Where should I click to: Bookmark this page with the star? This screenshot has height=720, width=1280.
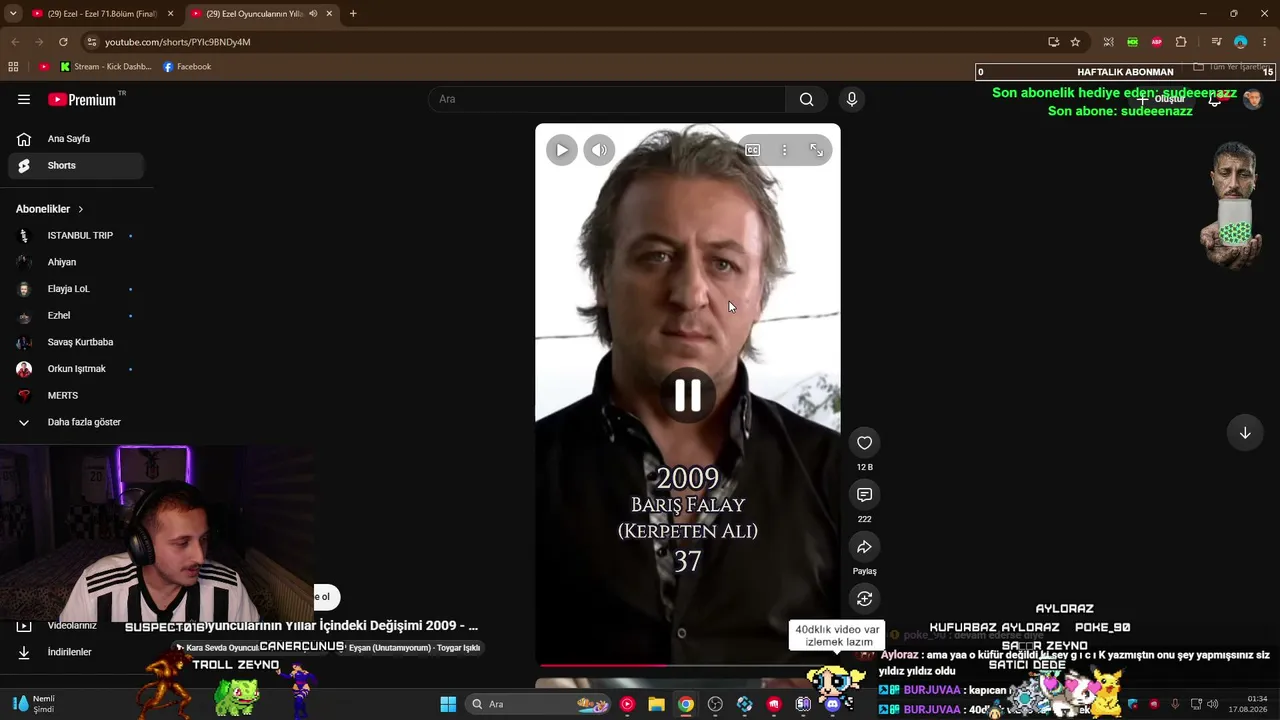(x=1075, y=42)
